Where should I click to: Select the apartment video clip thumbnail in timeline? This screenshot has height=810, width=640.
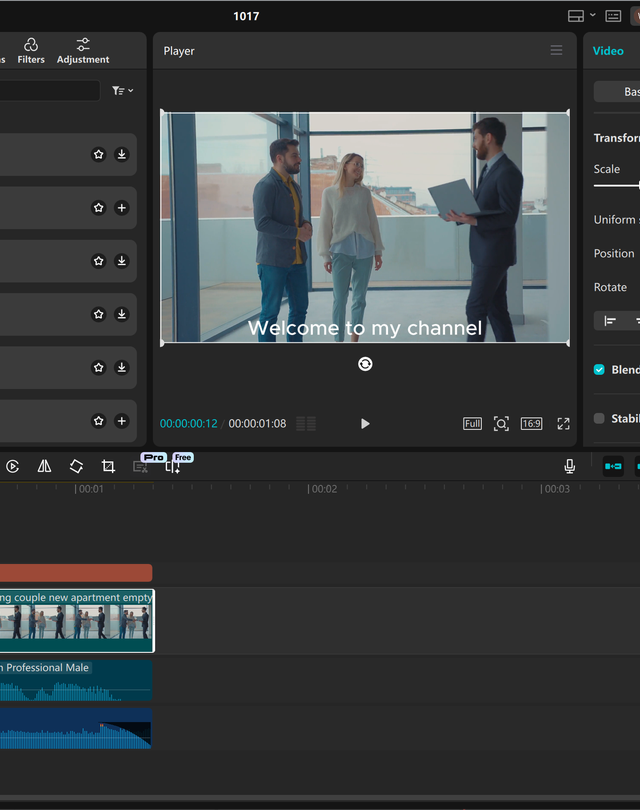76,622
